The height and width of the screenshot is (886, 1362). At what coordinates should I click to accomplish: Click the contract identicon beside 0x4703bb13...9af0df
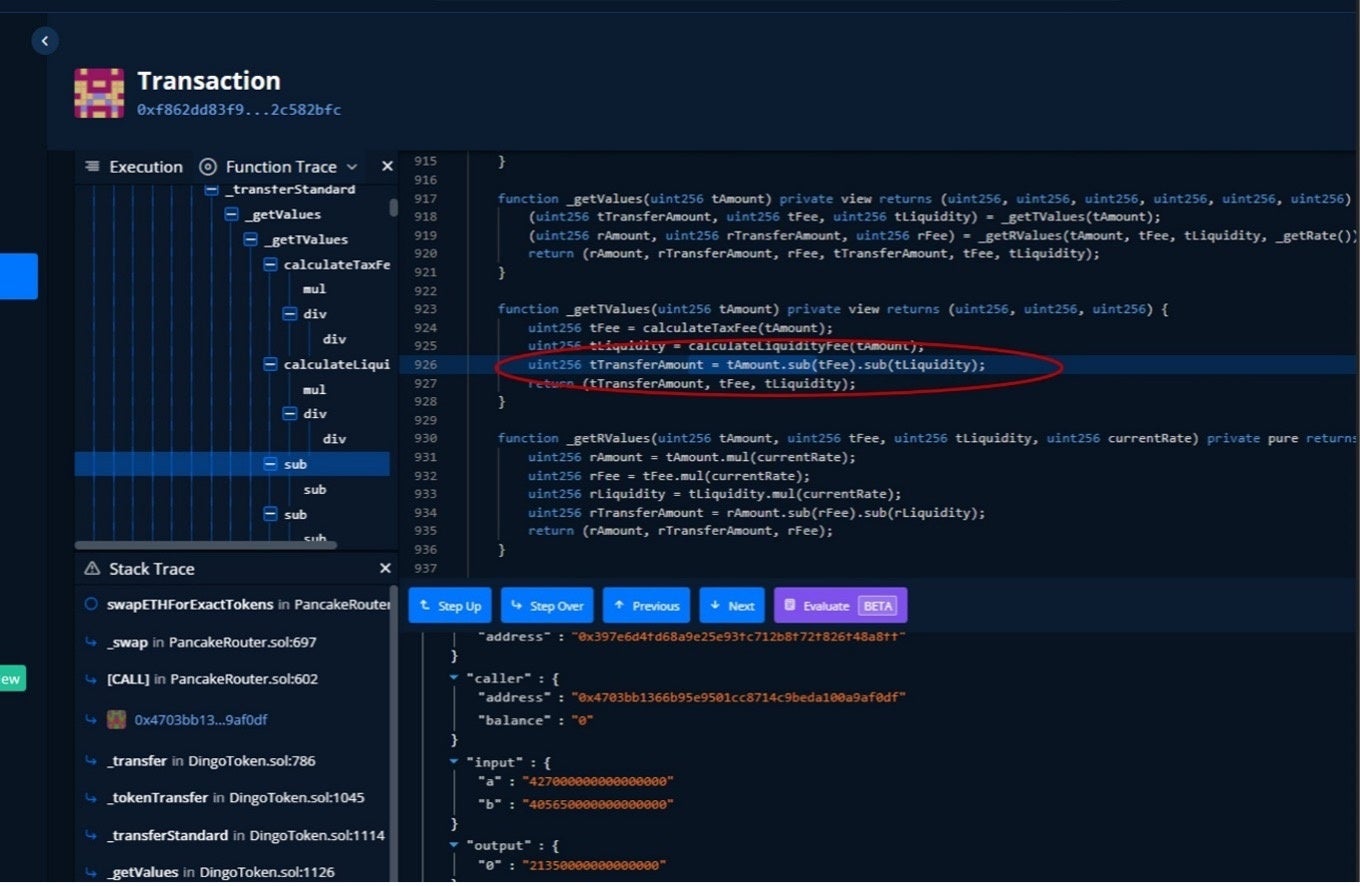point(117,720)
